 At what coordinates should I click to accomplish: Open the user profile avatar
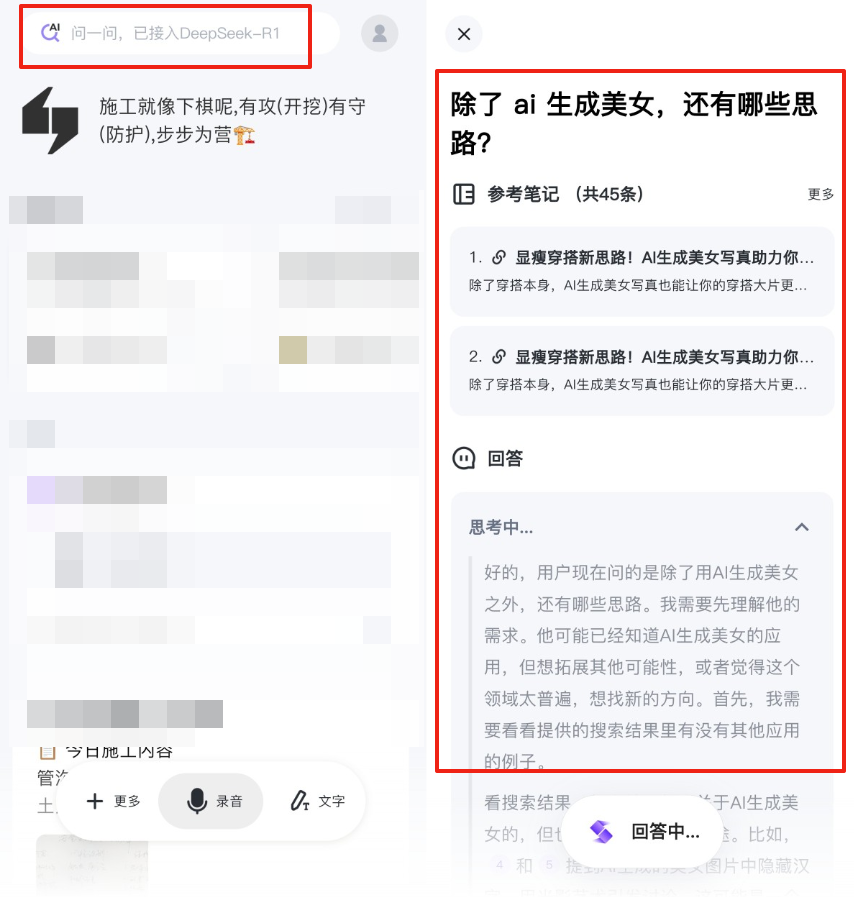(x=379, y=33)
